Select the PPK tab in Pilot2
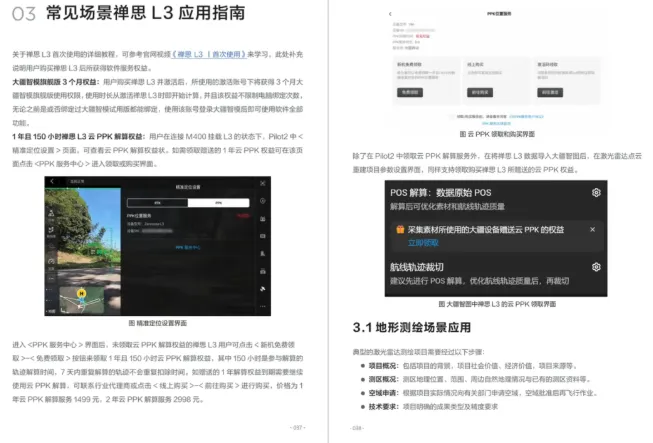Screen dimensions: 653x443 coord(219,203)
